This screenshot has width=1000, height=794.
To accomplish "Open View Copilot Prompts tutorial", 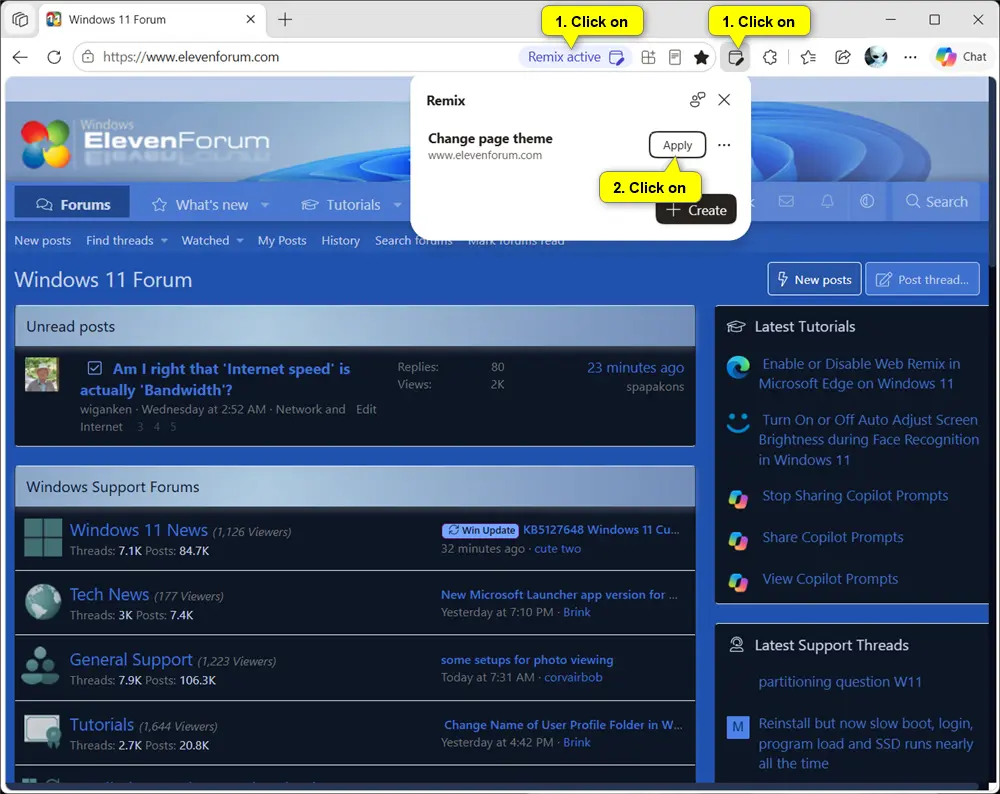I will pyautogui.click(x=830, y=579).
